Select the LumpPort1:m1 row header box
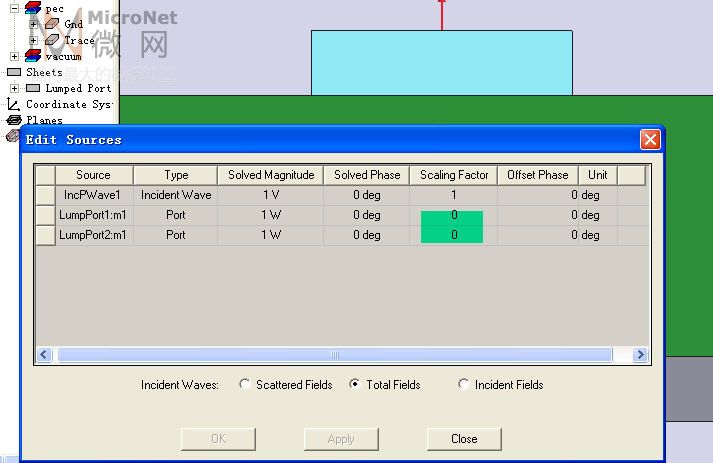This screenshot has height=463, width=713. point(45,215)
